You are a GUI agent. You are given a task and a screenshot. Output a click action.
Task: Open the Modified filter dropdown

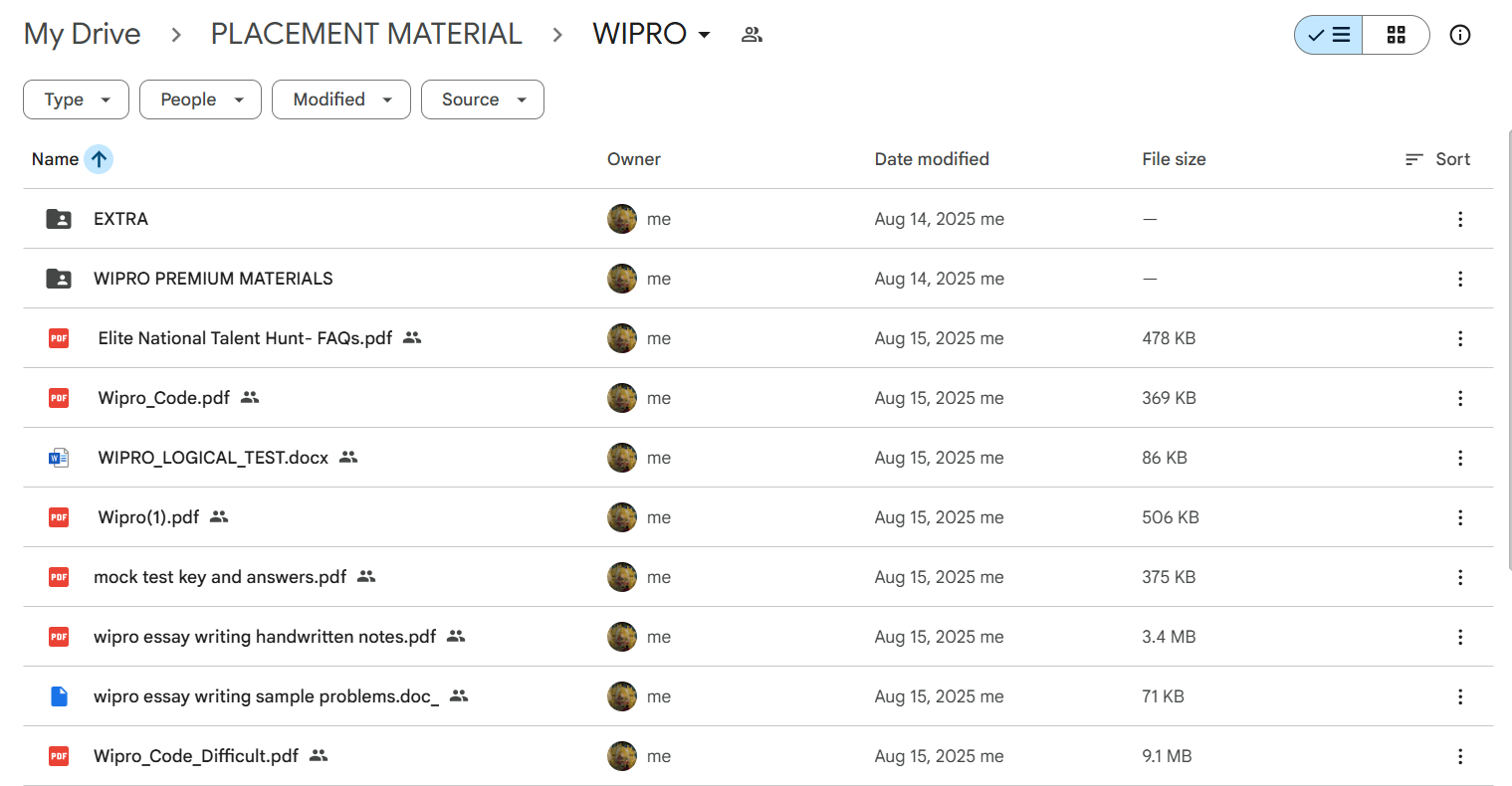[x=341, y=99]
